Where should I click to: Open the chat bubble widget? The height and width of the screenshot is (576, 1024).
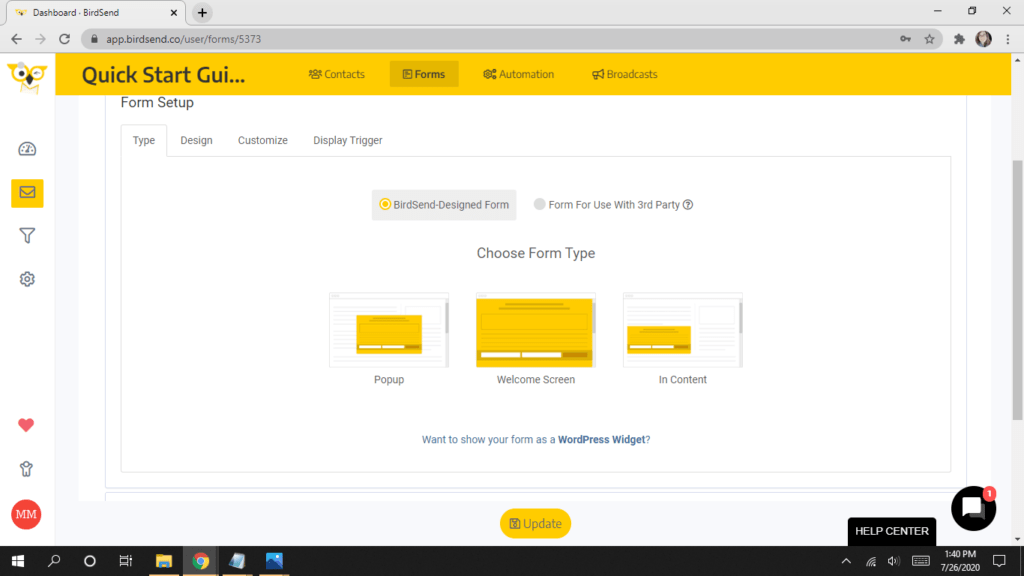[973, 507]
